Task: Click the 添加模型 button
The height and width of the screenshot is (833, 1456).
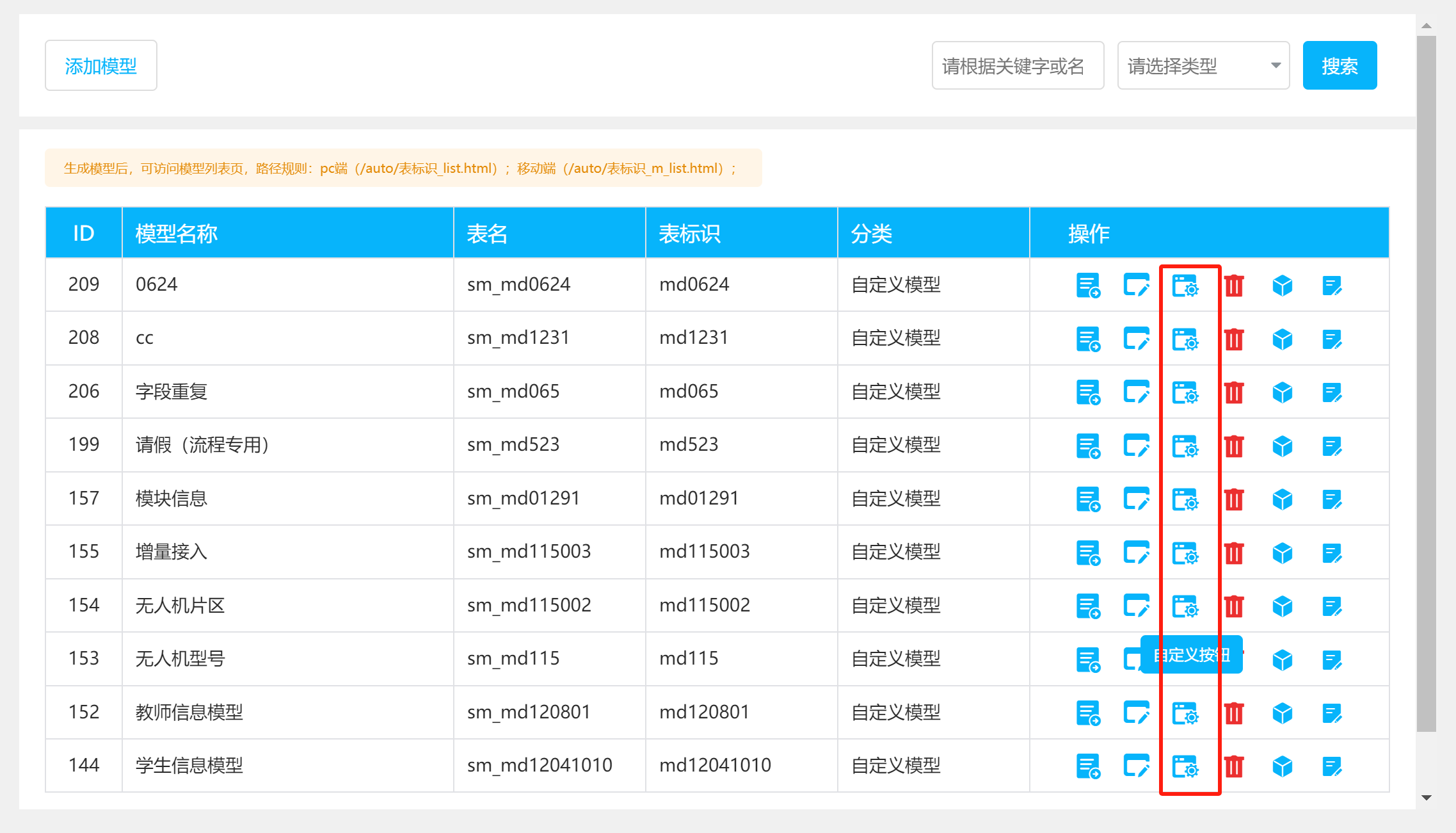Action: point(101,66)
